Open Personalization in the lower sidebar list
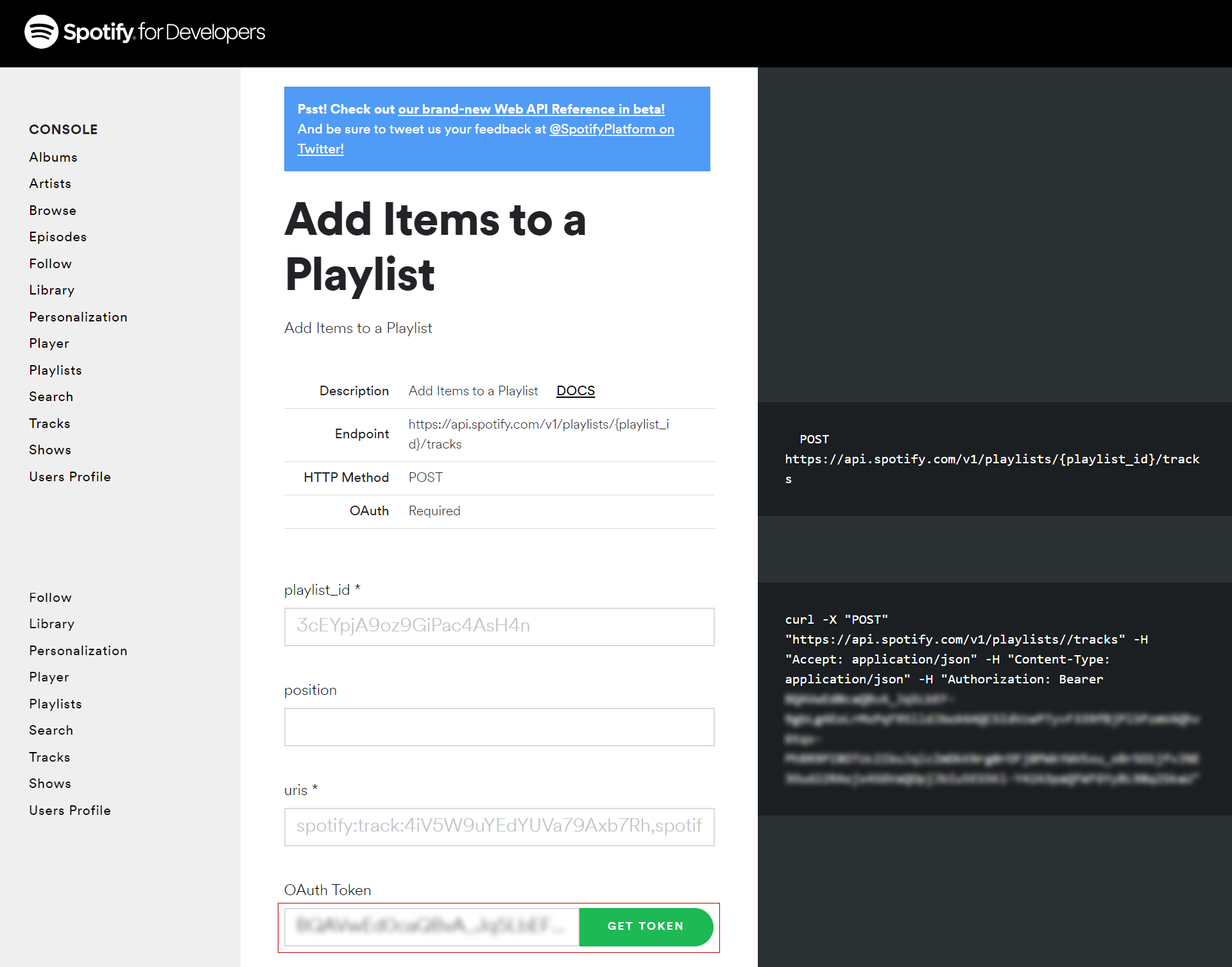 point(78,651)
